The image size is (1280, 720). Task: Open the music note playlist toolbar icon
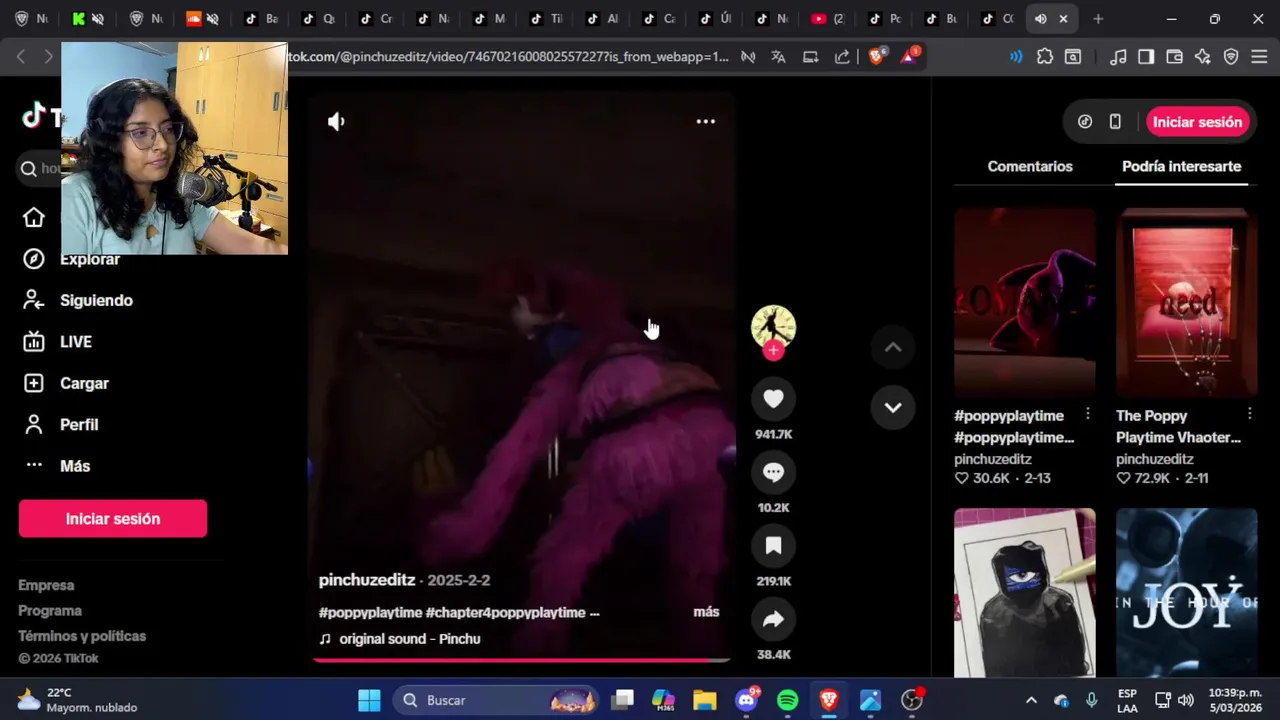1118,57
